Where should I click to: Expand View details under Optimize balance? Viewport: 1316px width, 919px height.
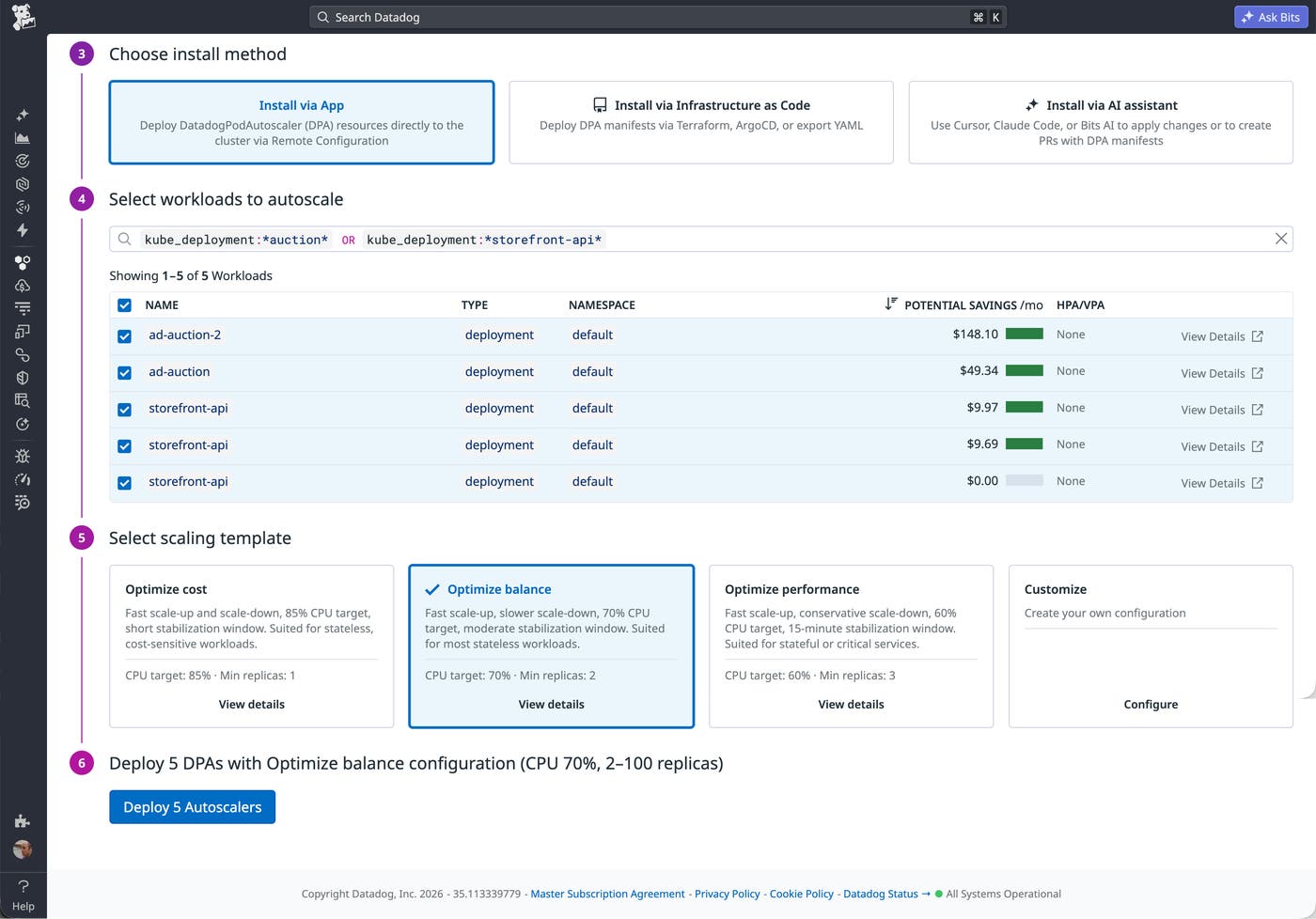pyautogui.click(x=552, y=704)
